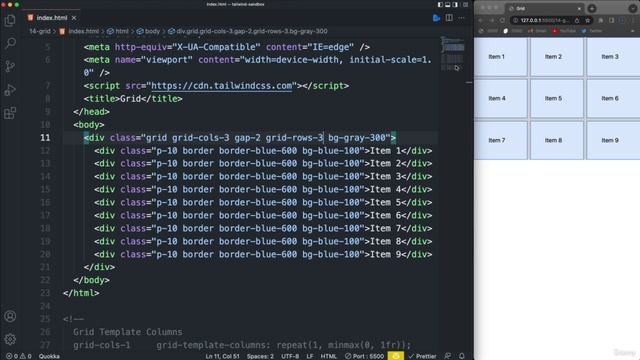Open the browser extensions puzzle icon
The height and width of the screenshot is (360, 640).
(601, 20)
